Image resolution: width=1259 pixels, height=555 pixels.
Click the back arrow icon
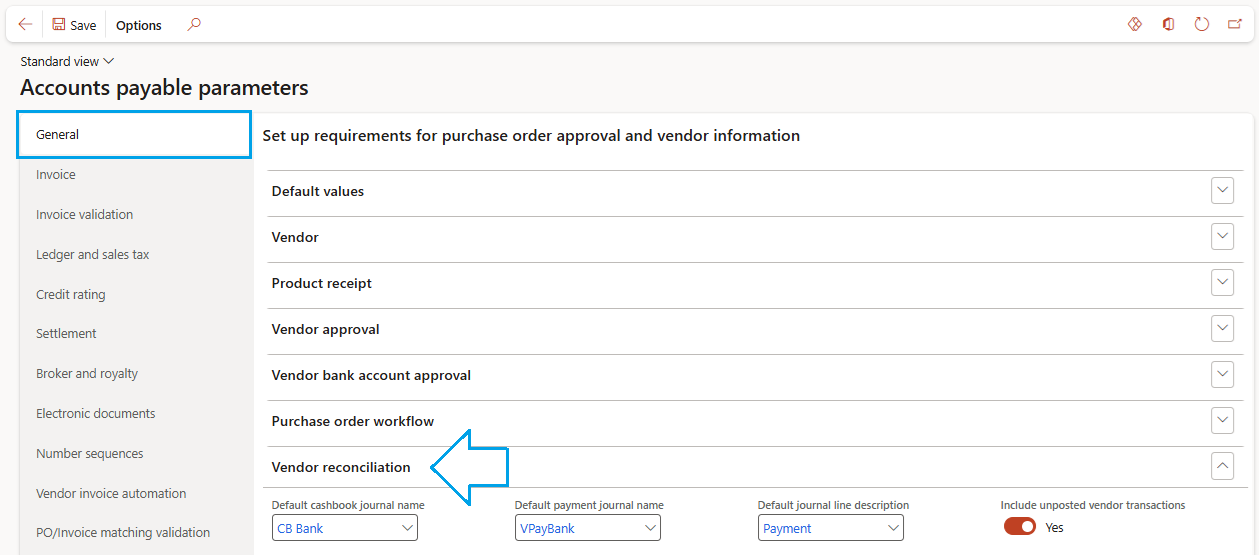(x=25, y=24)
